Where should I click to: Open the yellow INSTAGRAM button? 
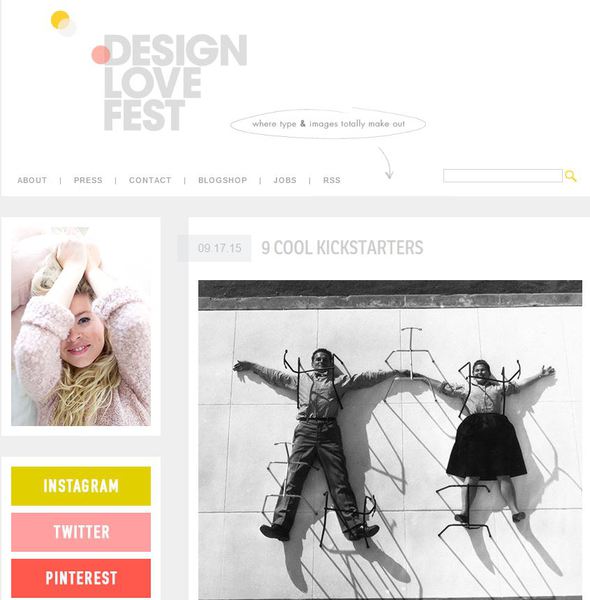(x=81, y=486)
